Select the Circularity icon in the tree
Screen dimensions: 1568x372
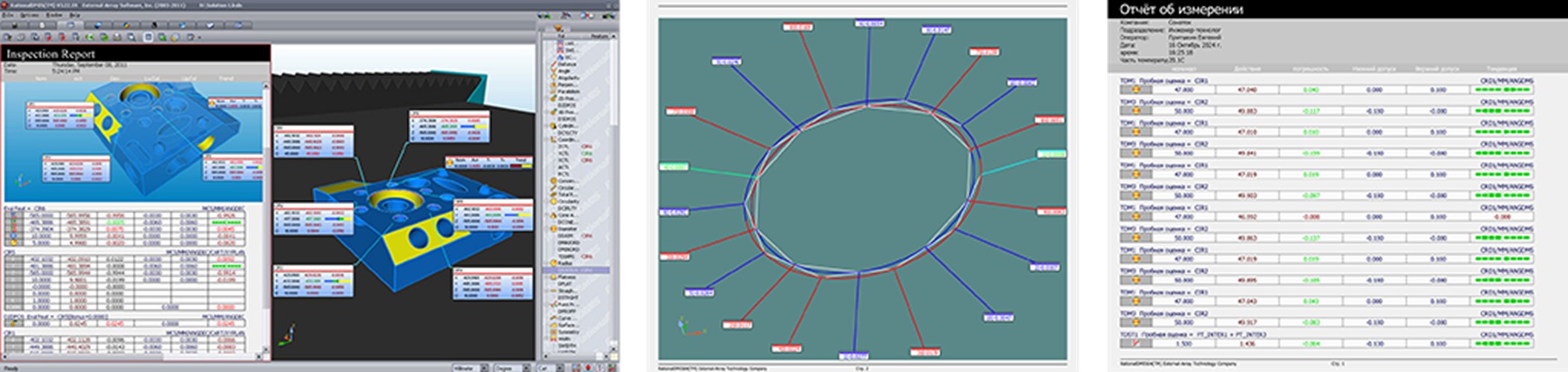[569, 201]
